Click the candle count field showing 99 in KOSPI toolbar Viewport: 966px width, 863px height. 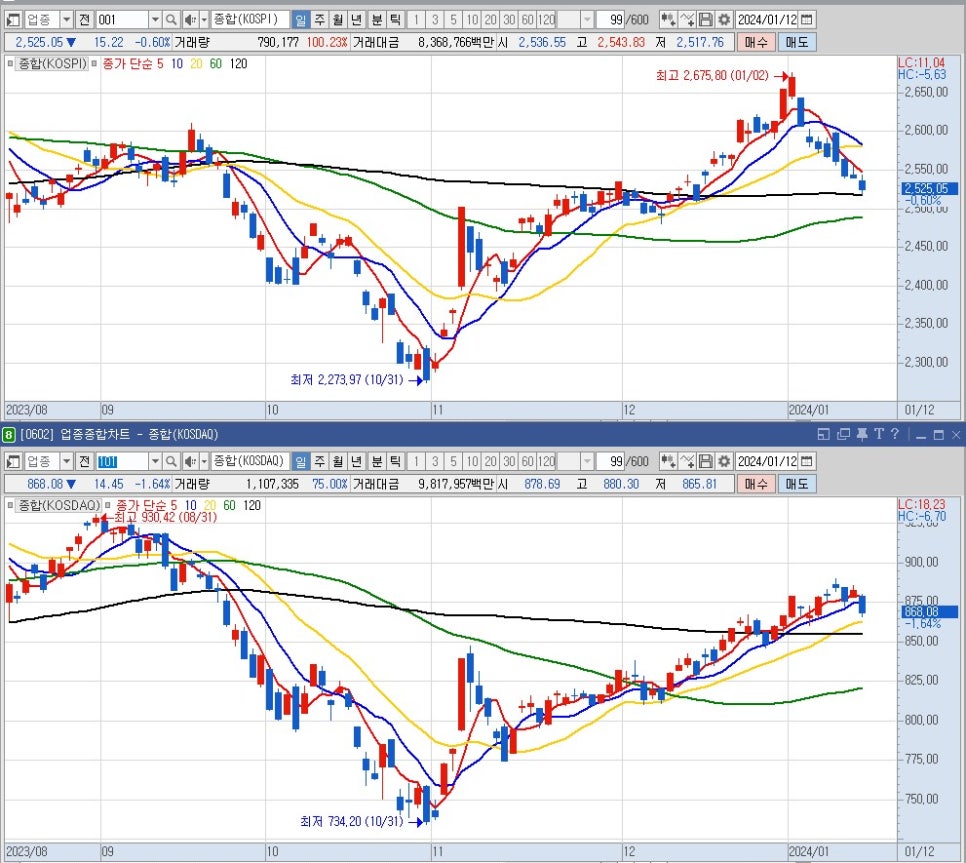[611, 20]
